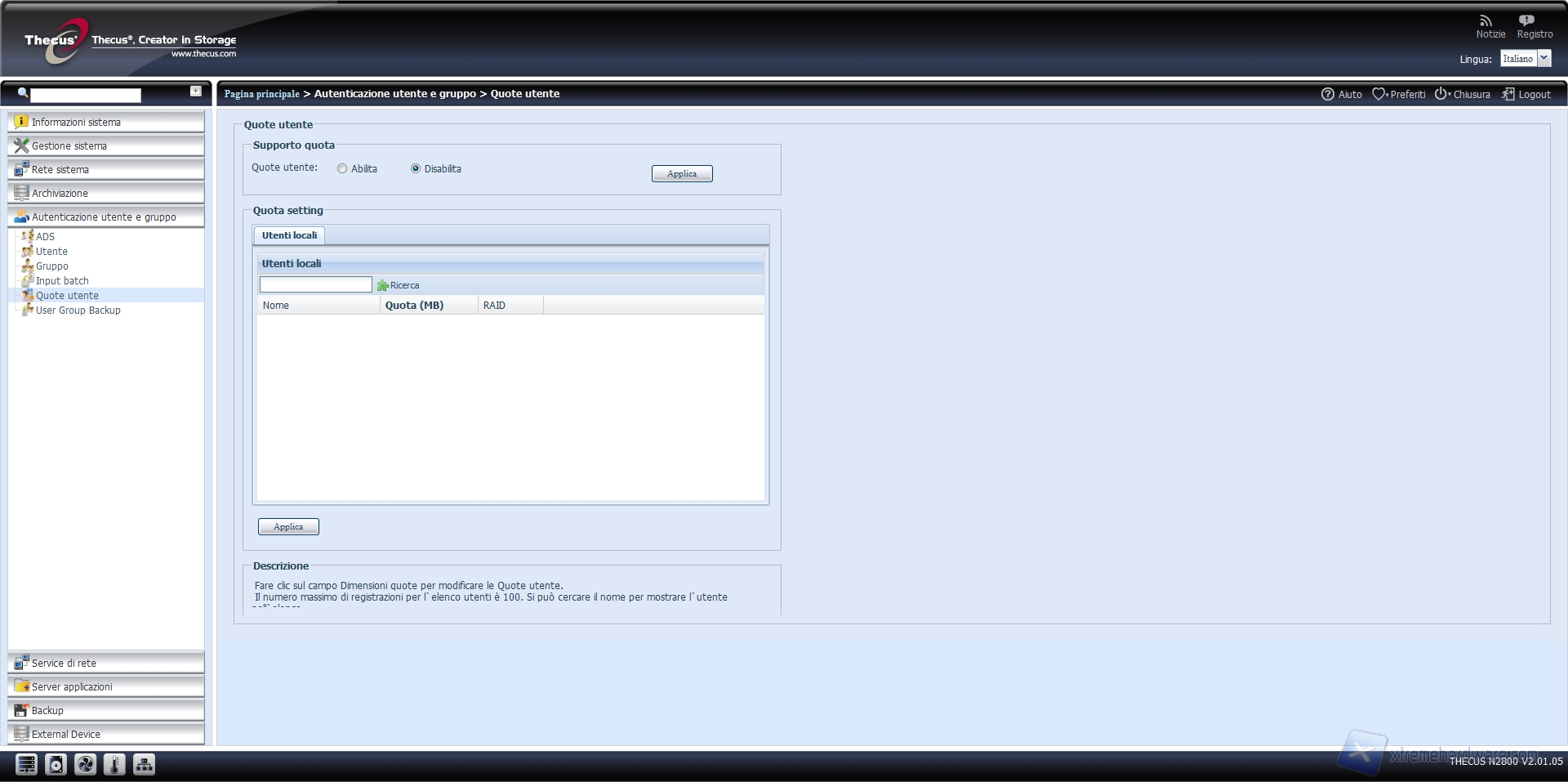Open the fan status icon
Viewport: 1568px width, 782px height.
(x=85, y=764)
